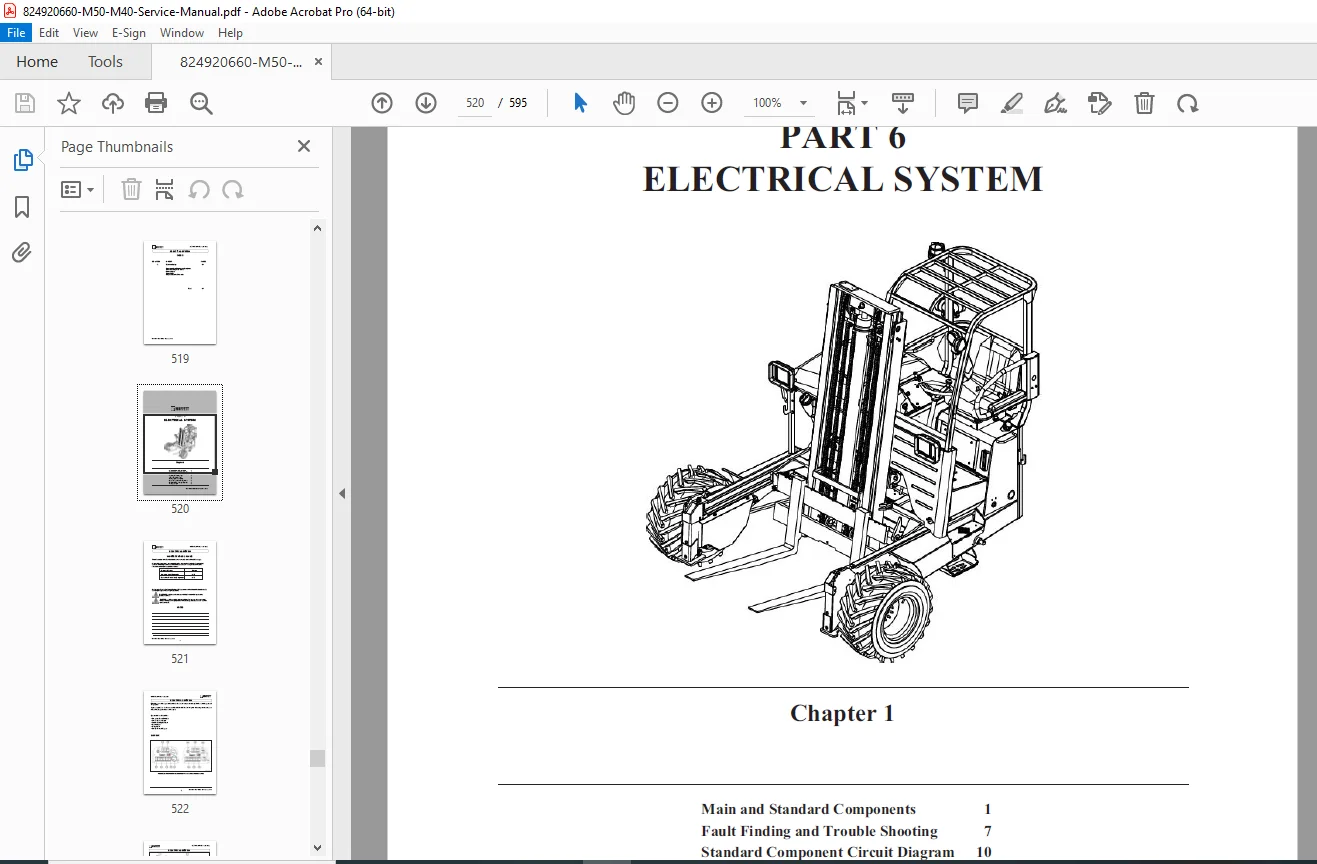Go to the next page with the down arrow
The width and height of the screenshot is (1317, 864).
426,103
